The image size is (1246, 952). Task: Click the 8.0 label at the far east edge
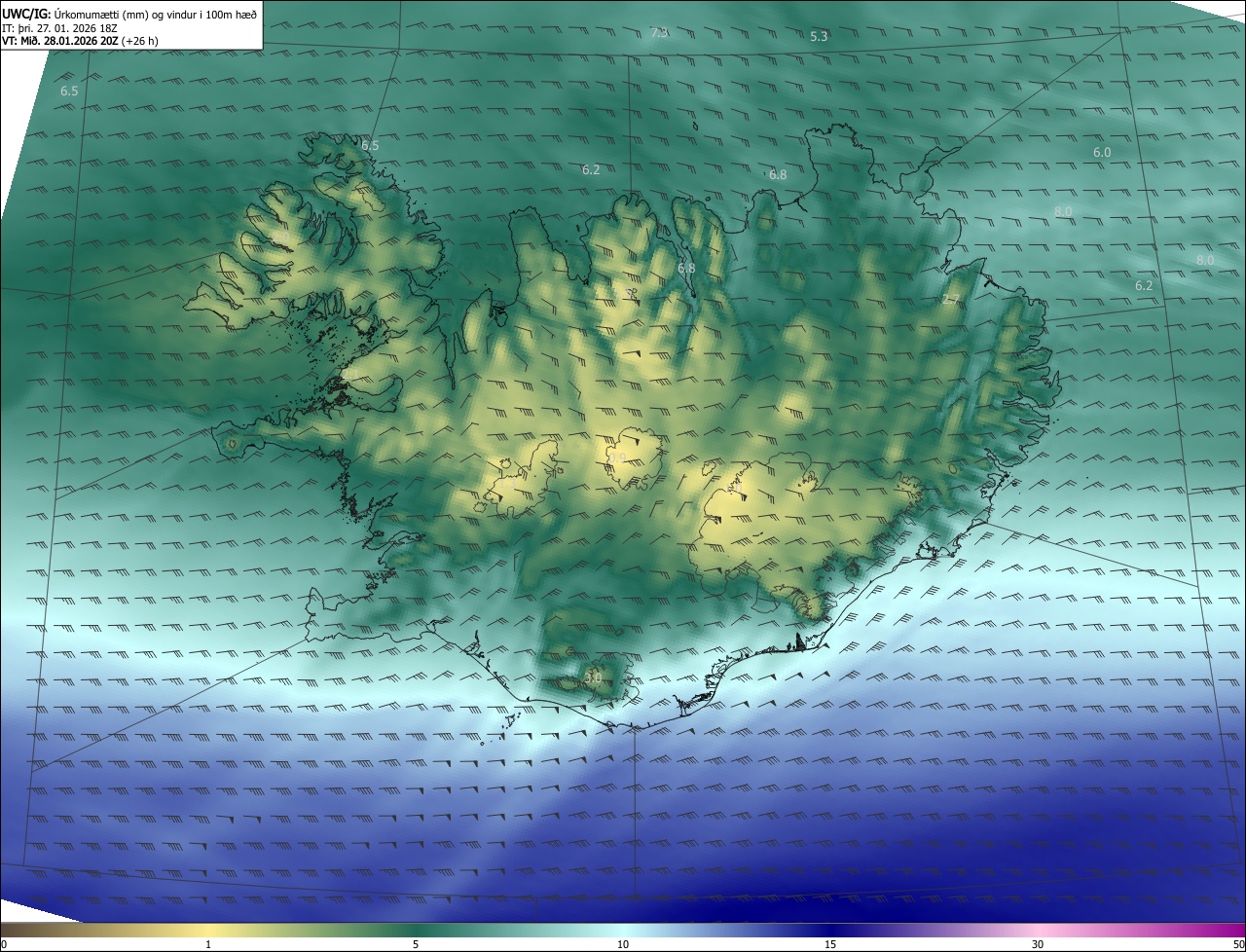(x=1205, y=260)
